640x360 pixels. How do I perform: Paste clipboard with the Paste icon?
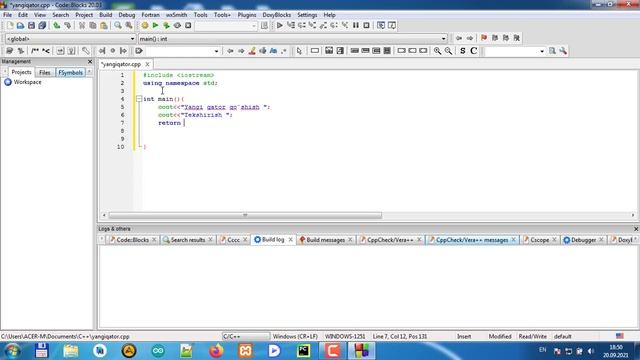coord(104,25)
